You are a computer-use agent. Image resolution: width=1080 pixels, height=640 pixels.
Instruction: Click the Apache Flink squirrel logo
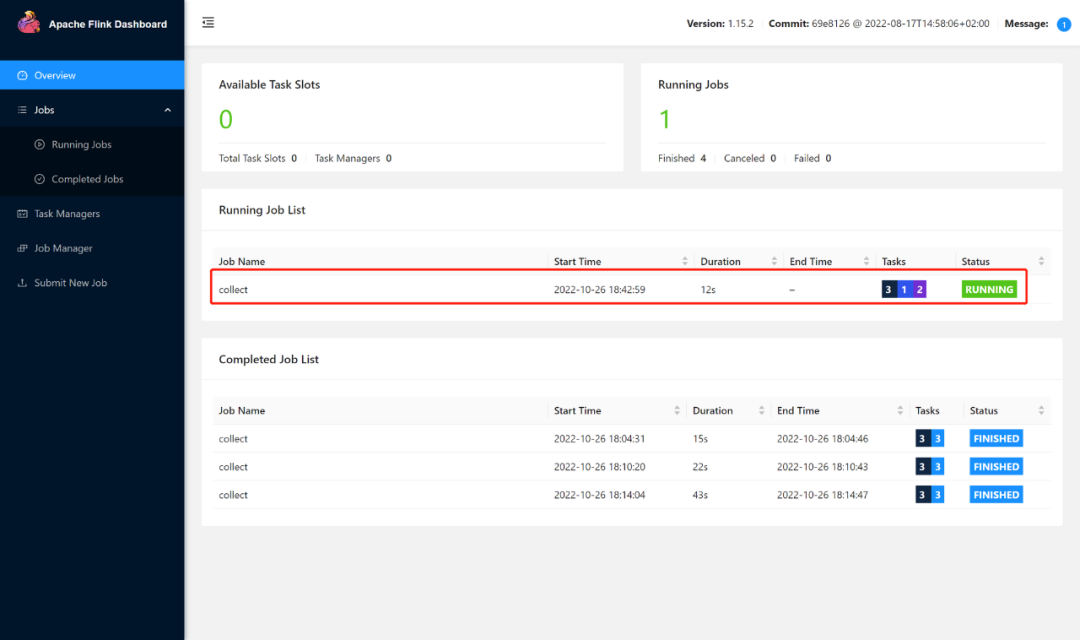(x=28, y=22)
